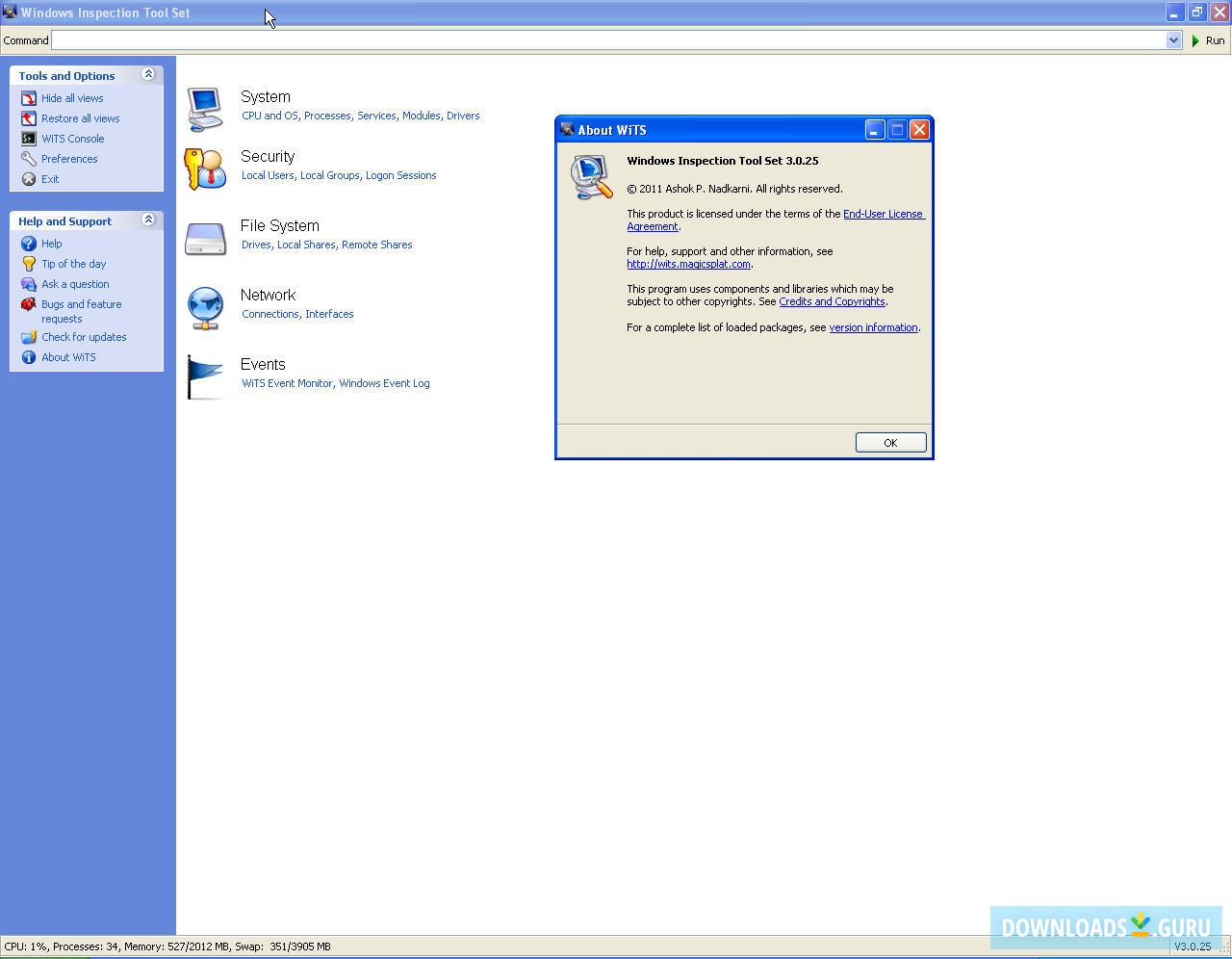Click the Help question mark icon
Screen dimensions: 1232x959
(x=29, y=244)
